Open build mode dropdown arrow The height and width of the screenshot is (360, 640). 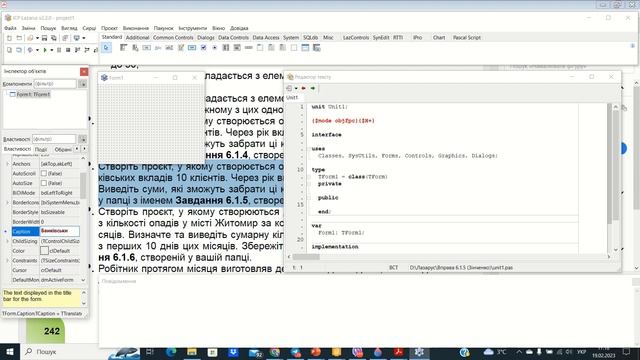[37, 50]
